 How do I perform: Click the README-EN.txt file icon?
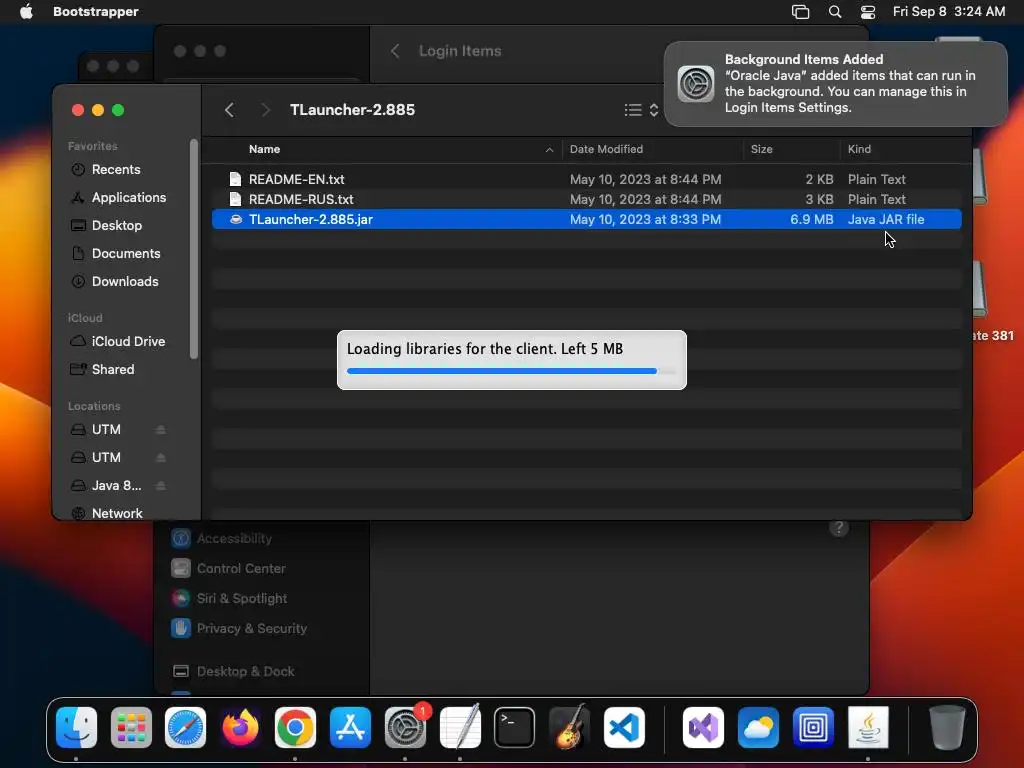tap(236, 179)
